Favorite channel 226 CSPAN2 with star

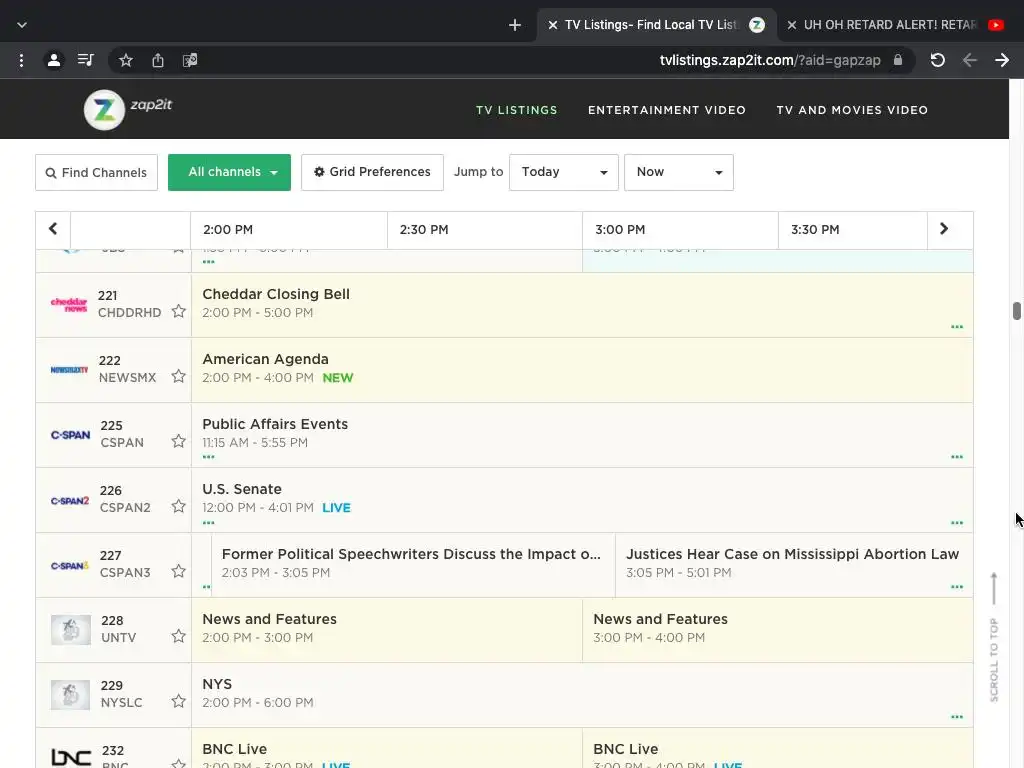coord(178,506)
